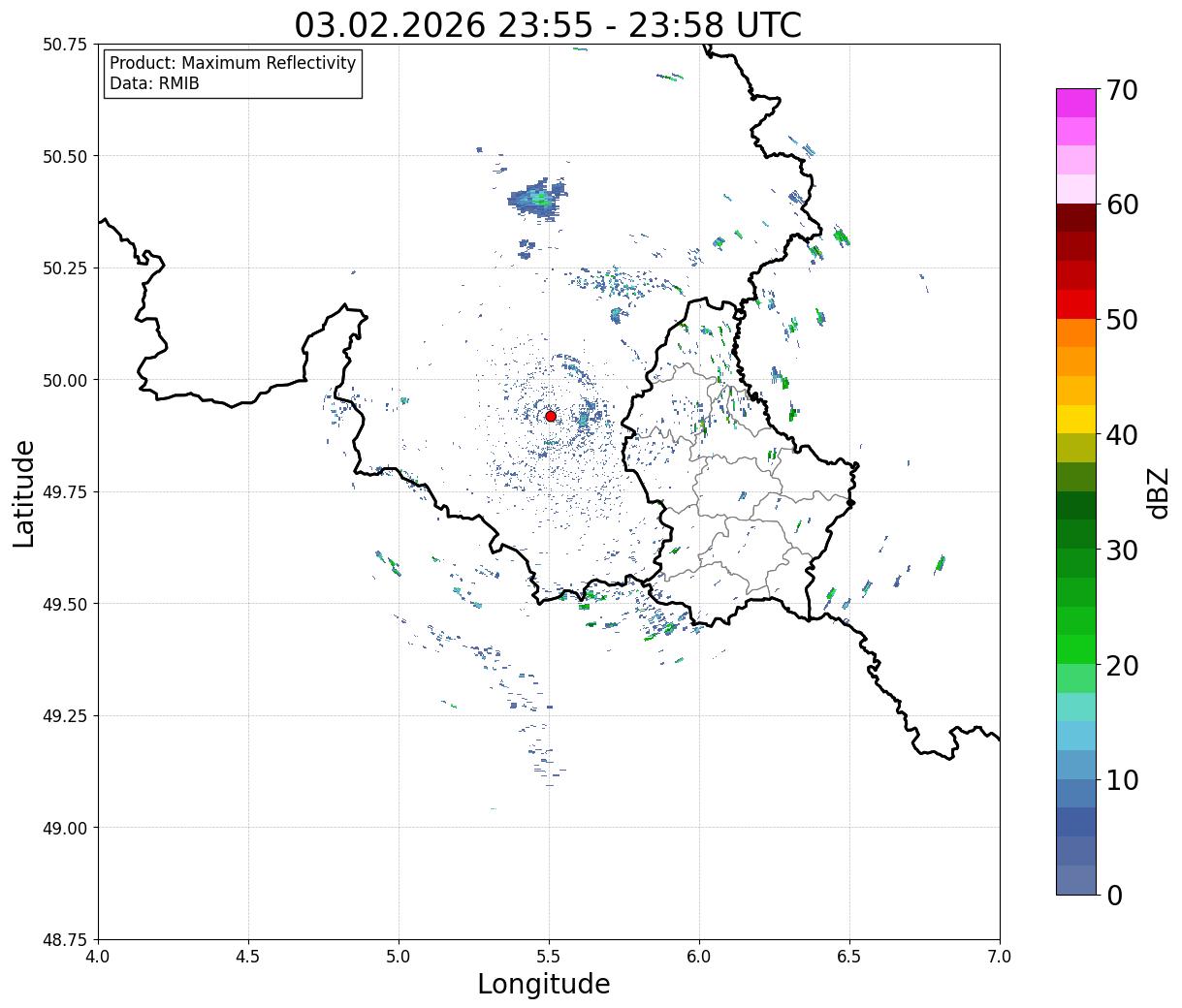
Task: Click the bright green colorbar swatch above 20
Action: coord(1076,649)
